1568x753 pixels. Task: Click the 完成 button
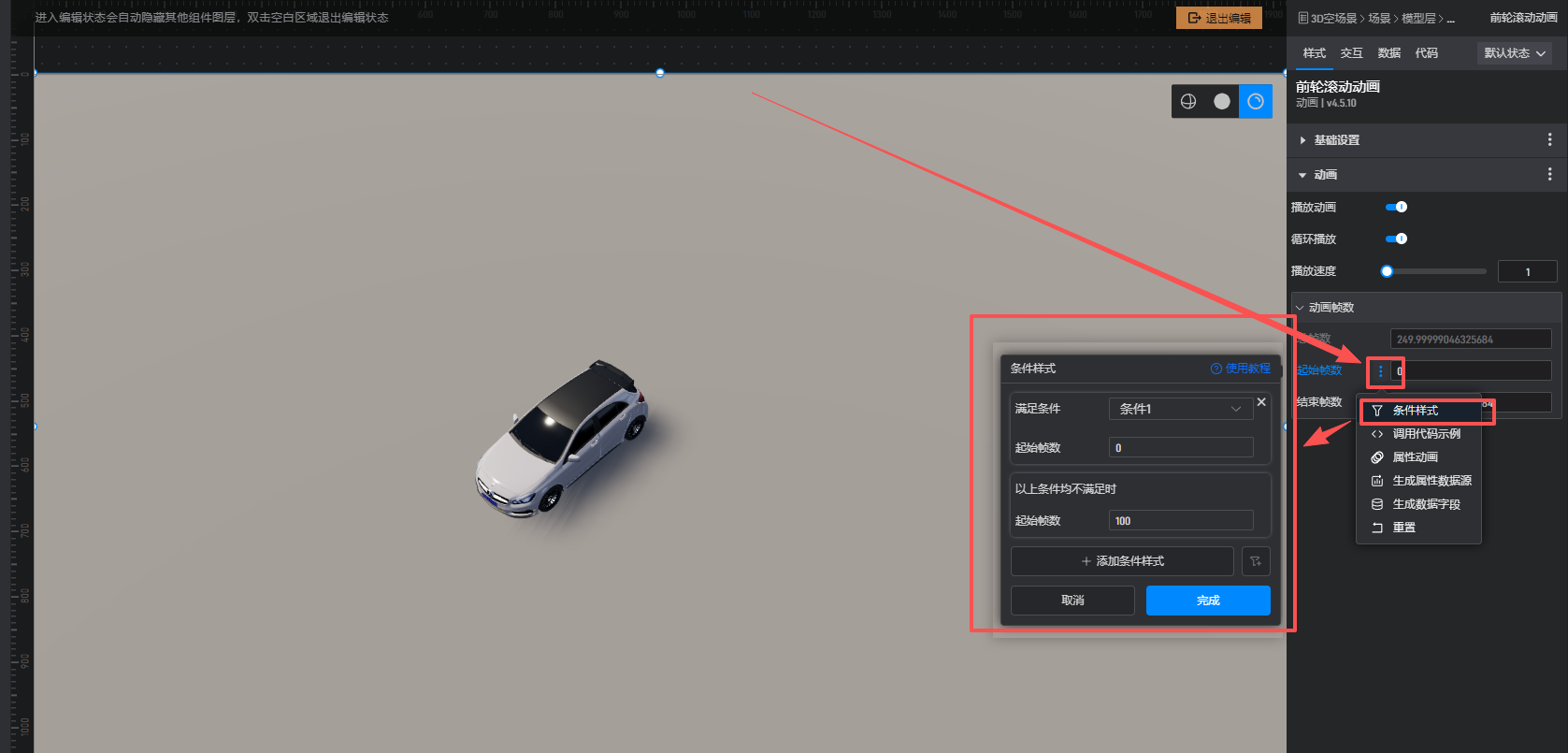point(1207,601)
